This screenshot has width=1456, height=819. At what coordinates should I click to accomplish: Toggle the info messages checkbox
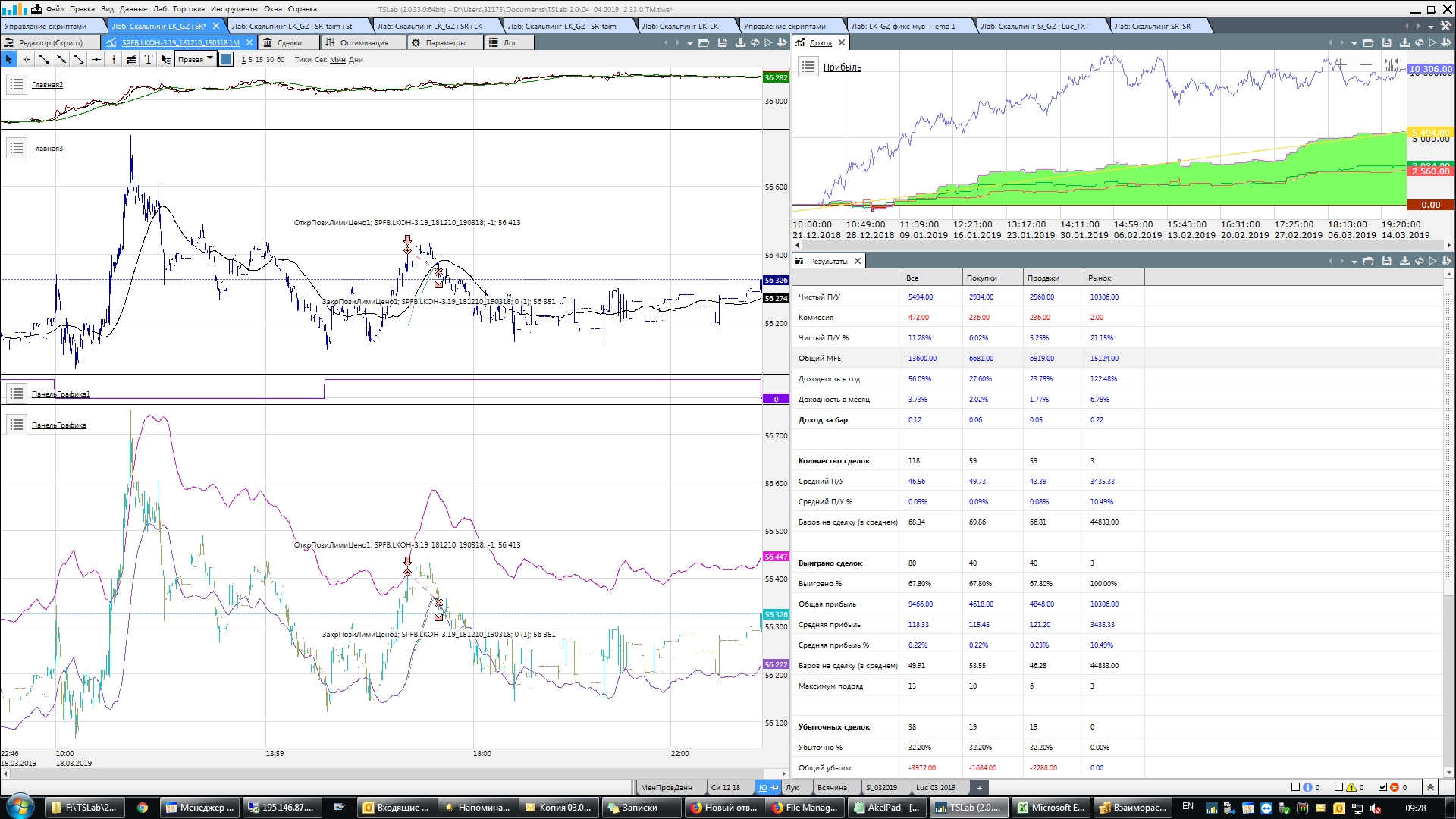(1295, 787)
